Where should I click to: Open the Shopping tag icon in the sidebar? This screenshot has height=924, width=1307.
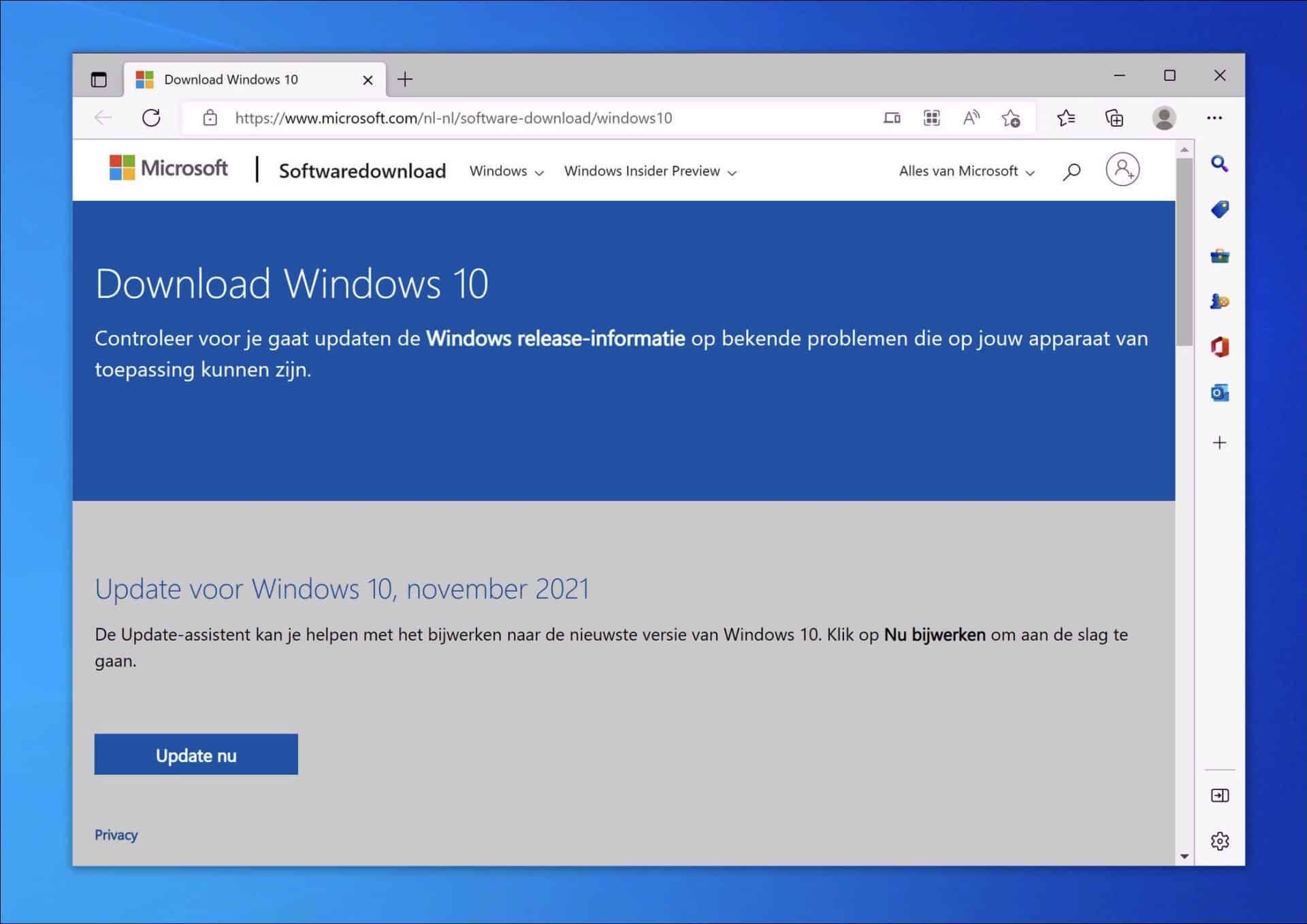click(x=1220, y=210)
